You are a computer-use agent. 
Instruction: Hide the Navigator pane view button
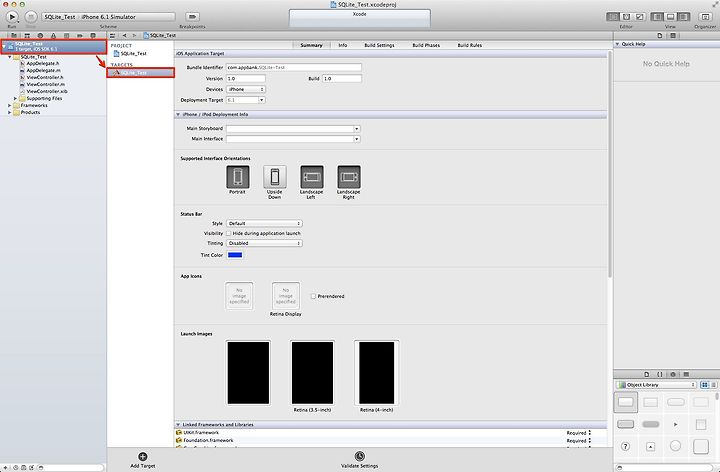(x=657, y=17)
